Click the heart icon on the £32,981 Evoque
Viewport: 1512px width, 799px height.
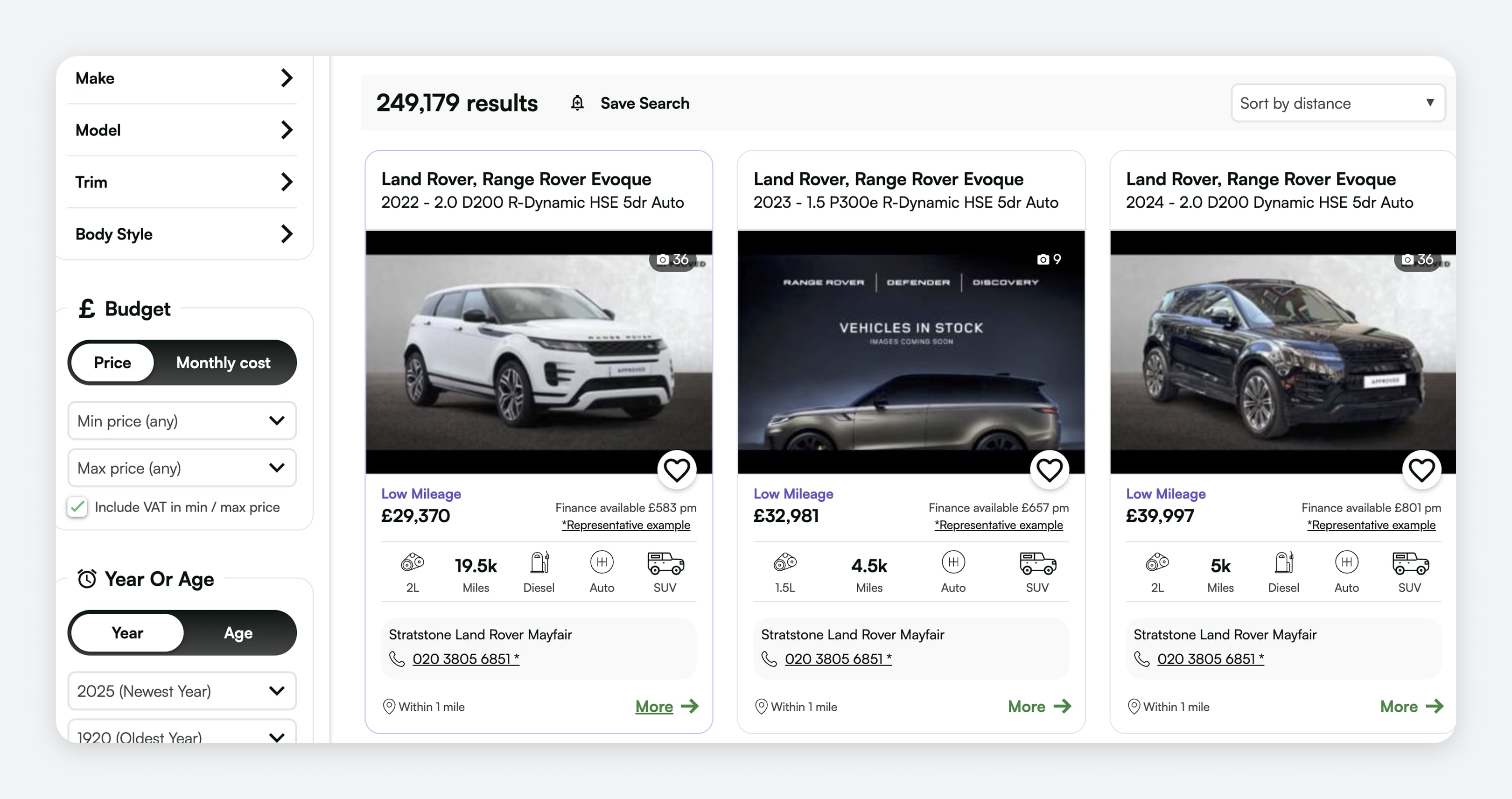[1049, 470]
